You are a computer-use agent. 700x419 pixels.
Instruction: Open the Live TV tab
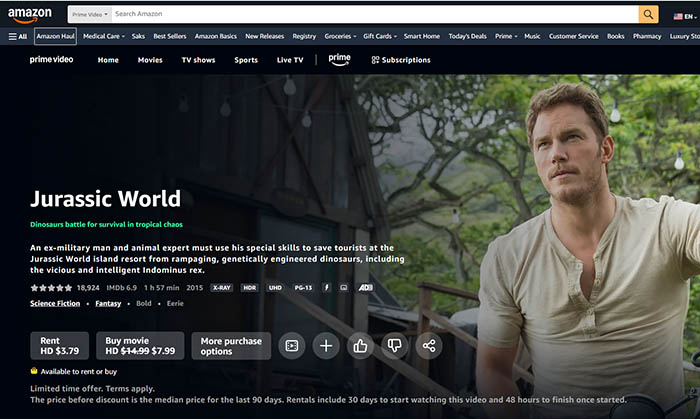coord(290,60)
